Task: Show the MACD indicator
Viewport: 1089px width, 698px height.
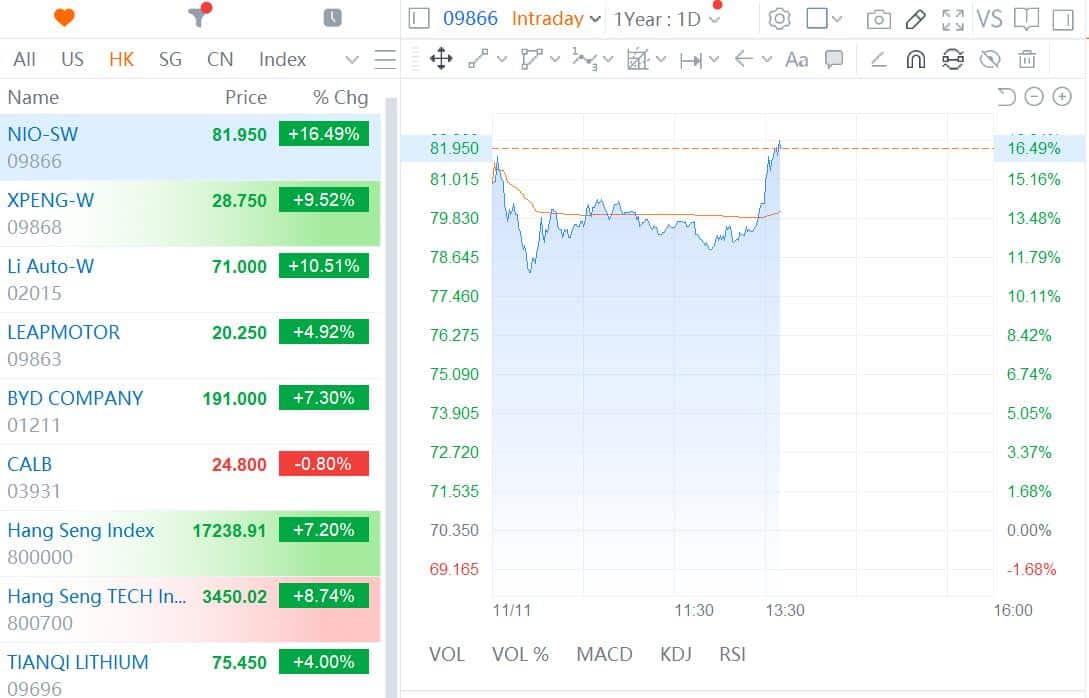Action: pos(604,654)
